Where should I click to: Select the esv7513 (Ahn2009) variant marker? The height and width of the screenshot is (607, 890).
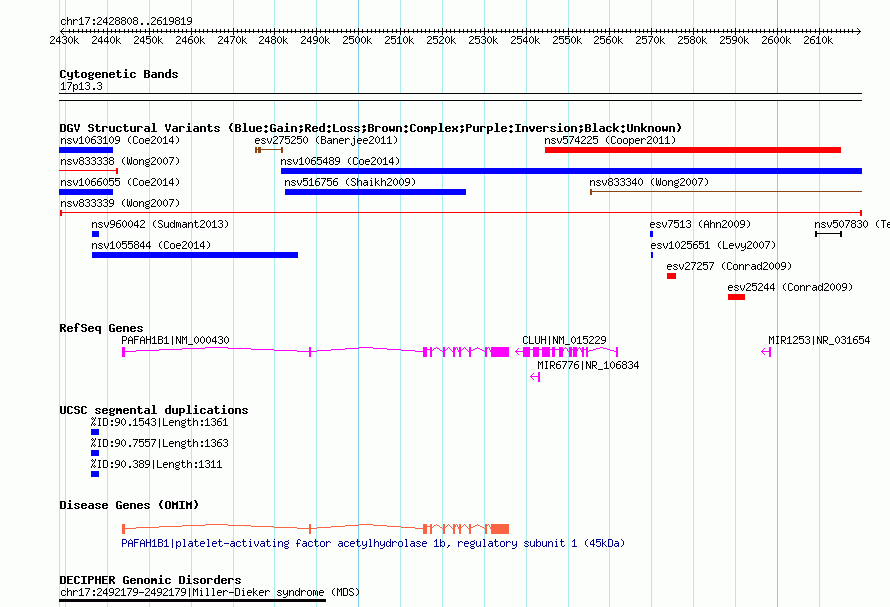(x=652, y=234)
